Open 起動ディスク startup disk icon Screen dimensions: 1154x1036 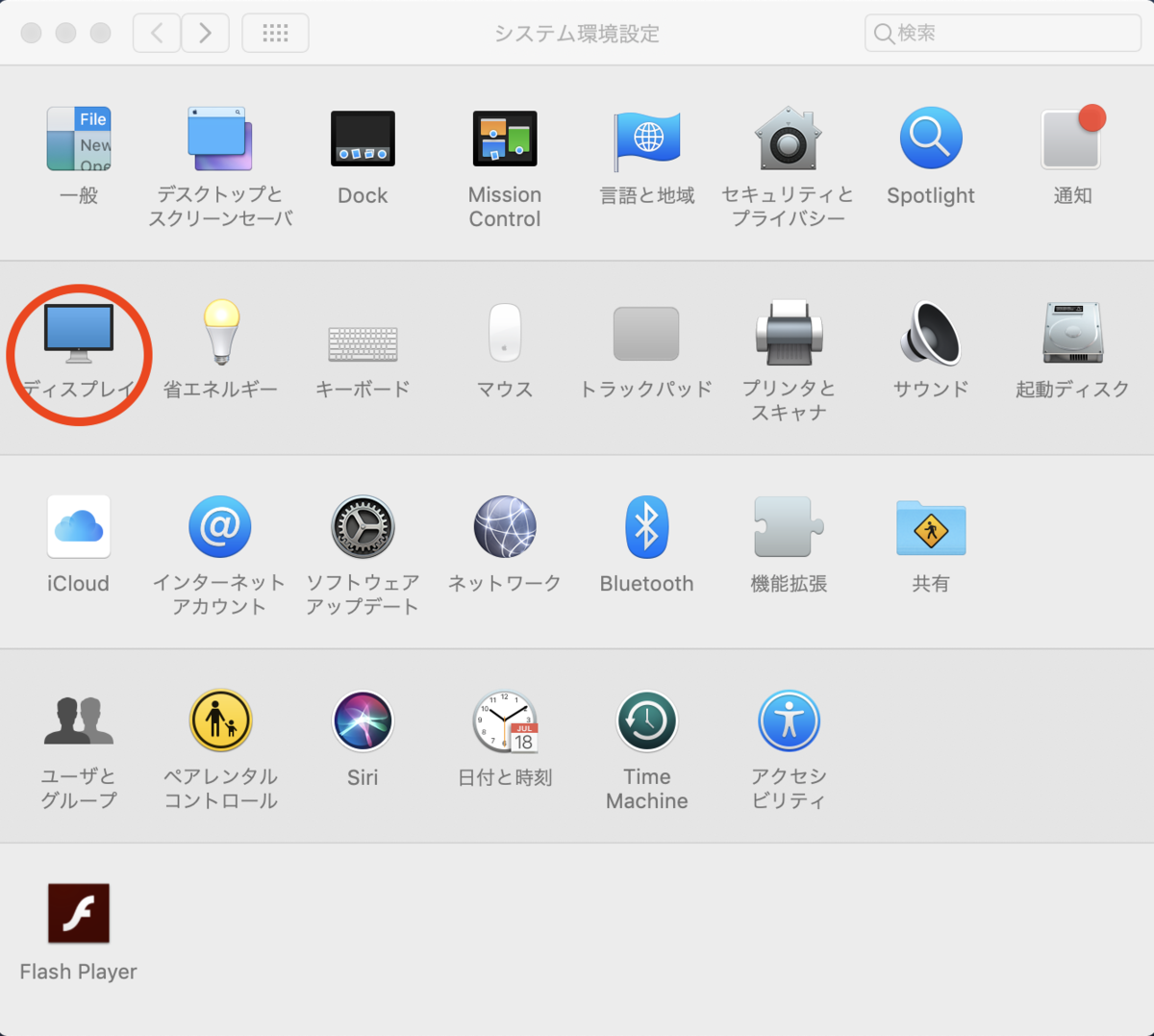tap(1073, 333)
